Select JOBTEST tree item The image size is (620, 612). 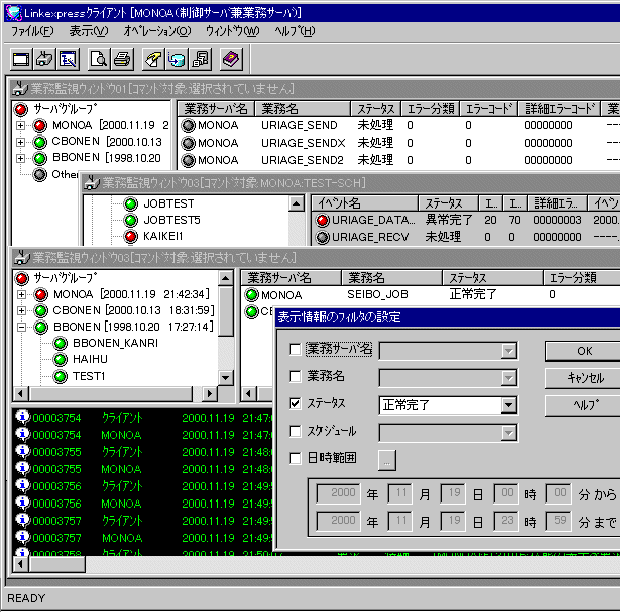(168, 204)
